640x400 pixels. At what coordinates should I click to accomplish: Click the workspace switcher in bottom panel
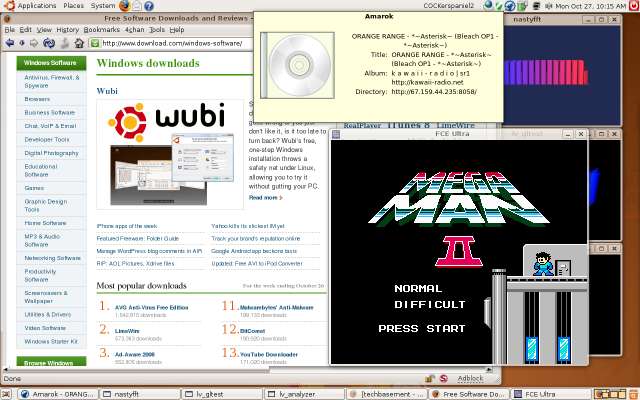[612, 394]
